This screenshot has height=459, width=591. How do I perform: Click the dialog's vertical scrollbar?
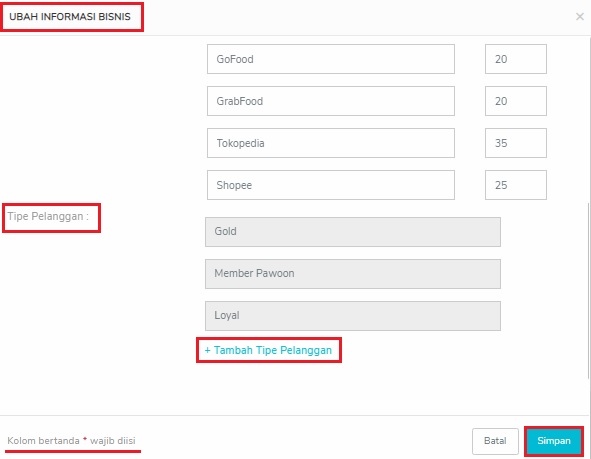[x=589, y=290]
